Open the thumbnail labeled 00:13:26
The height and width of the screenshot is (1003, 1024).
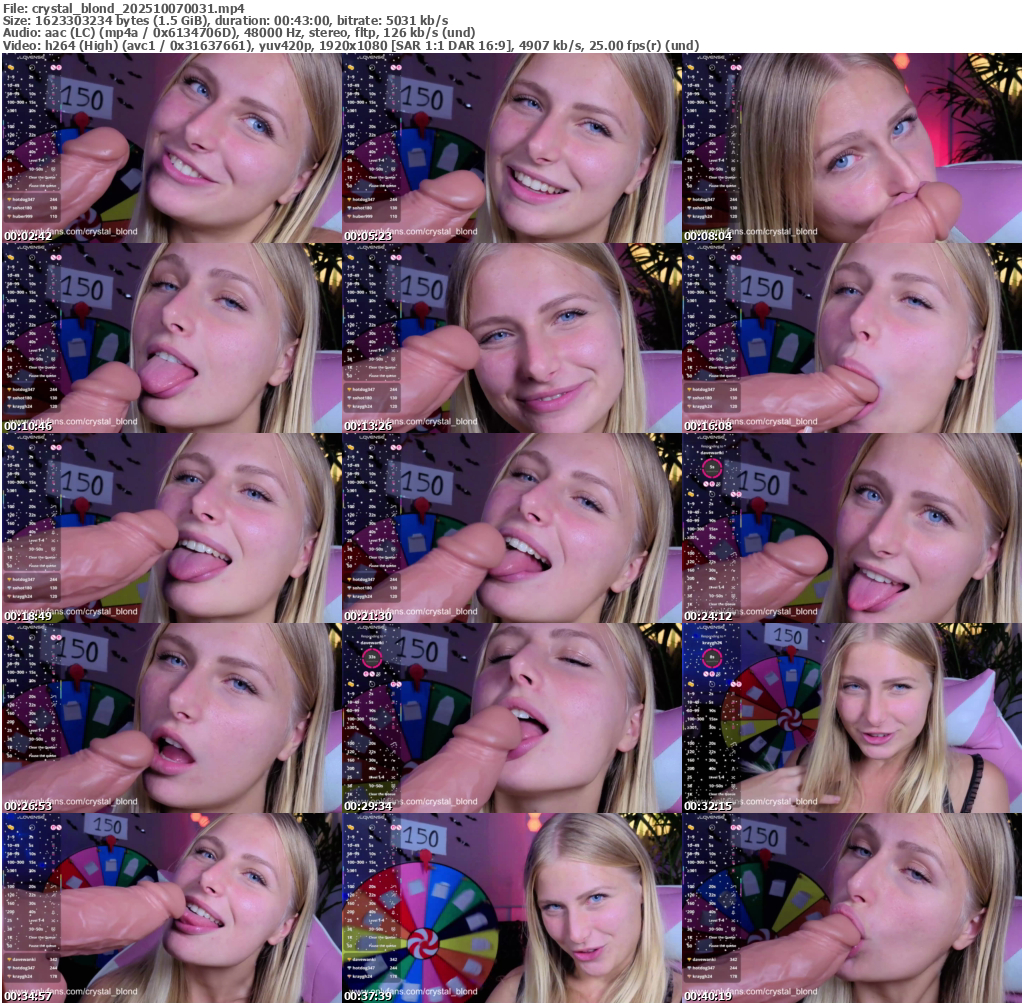512,338
